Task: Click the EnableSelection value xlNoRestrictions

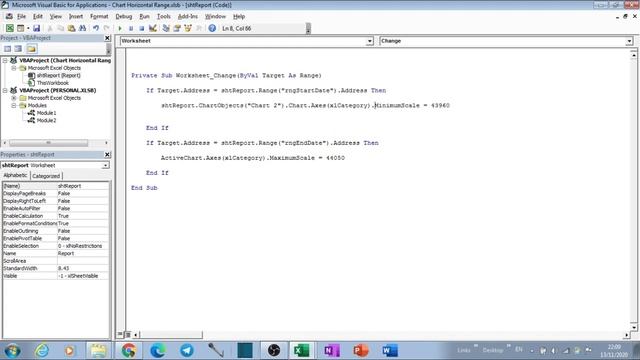Action: tap(83, 246)
